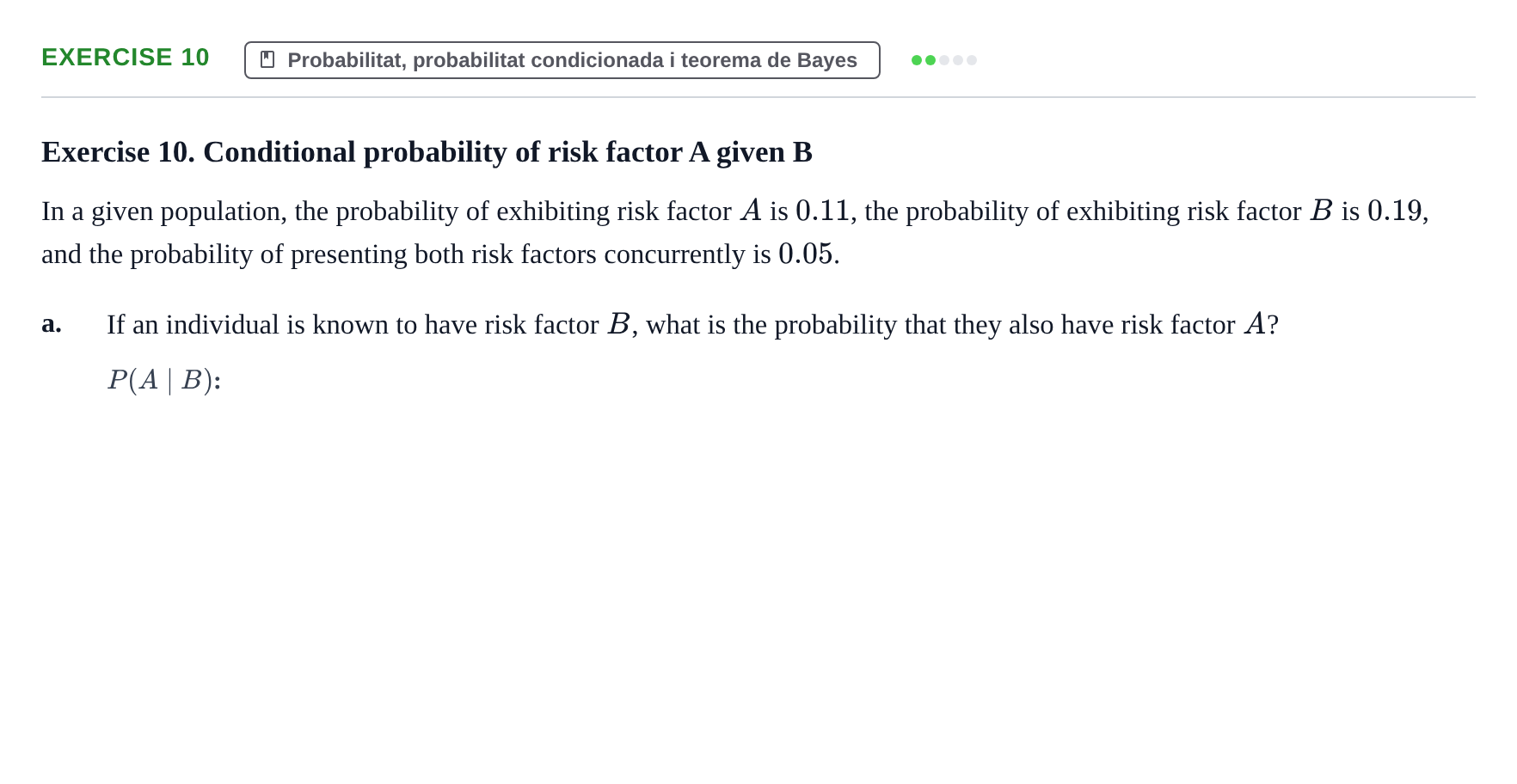Image resolution: width=1517 pixels, height=784 pixels.
Task: Click the value 0.19 in the paragraph
Action: tap(1394, 211)
